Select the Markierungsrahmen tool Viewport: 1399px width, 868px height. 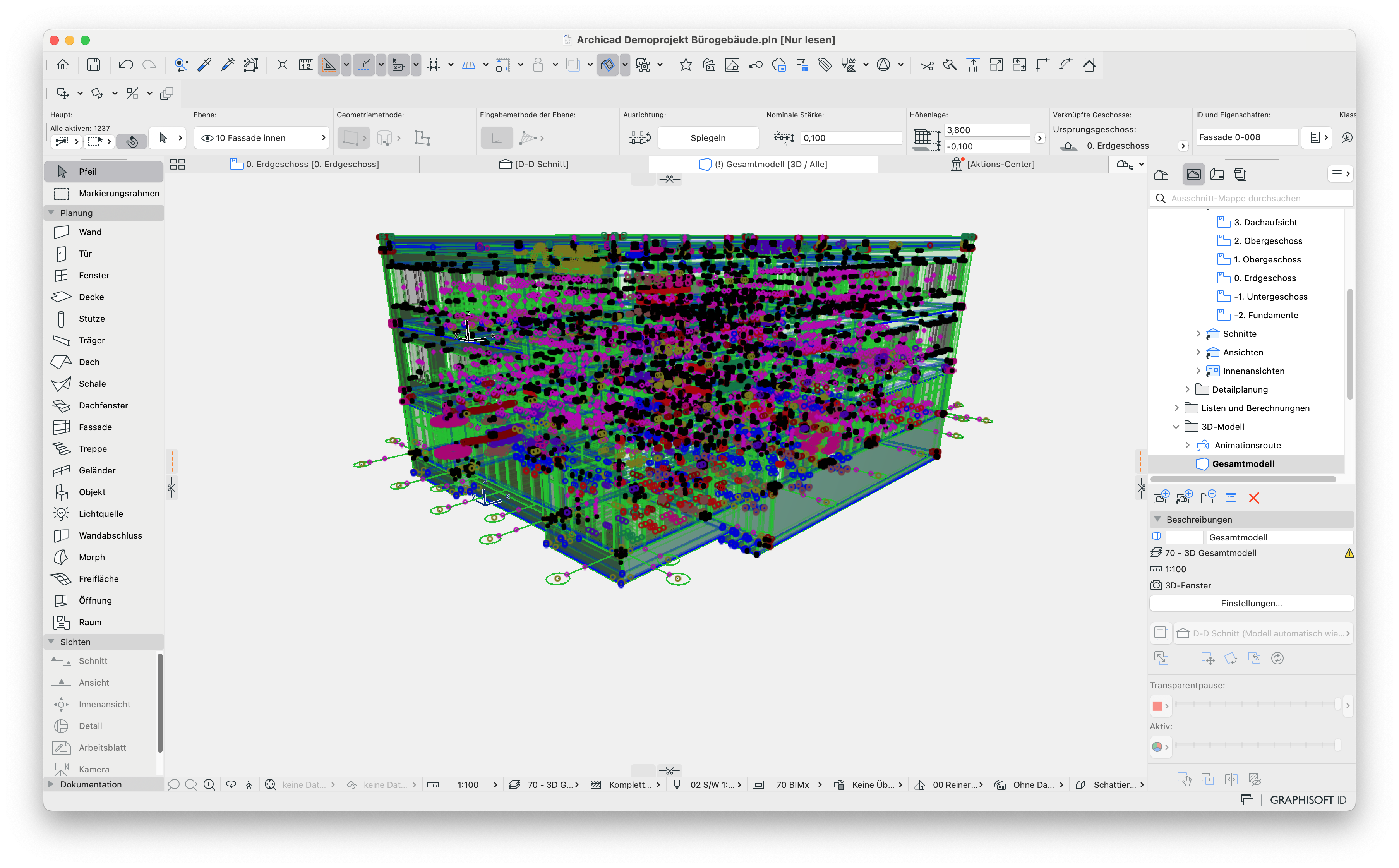coord(103,194)
